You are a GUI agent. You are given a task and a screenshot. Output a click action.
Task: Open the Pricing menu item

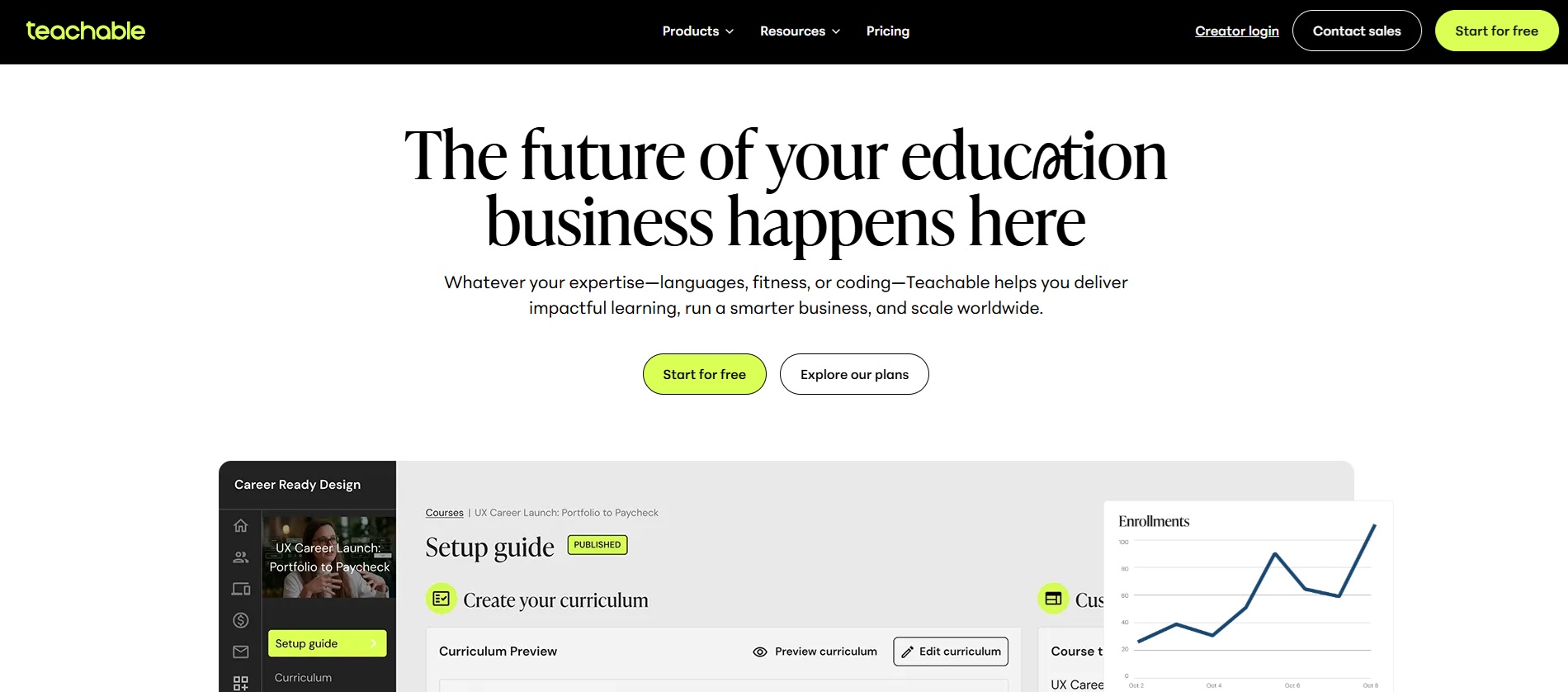[887, 31]
